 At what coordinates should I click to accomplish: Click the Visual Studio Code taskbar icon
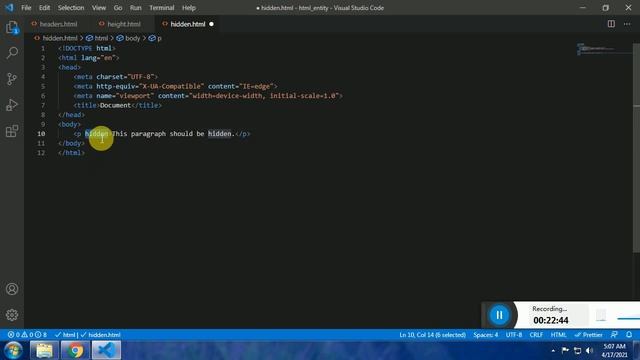tap(106, 350)
